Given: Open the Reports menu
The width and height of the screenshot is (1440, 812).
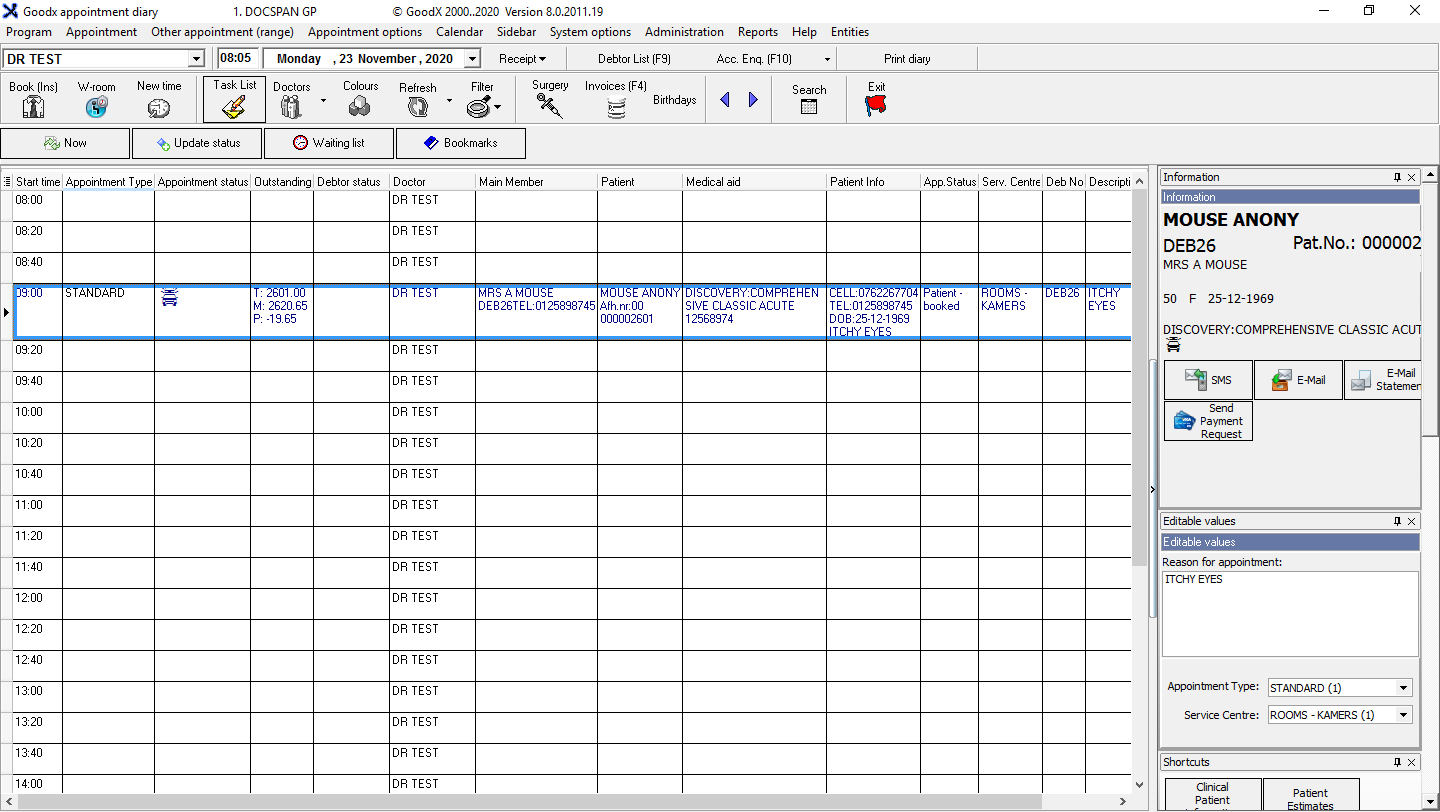Looking at the screenshot, I should [758, 32].
